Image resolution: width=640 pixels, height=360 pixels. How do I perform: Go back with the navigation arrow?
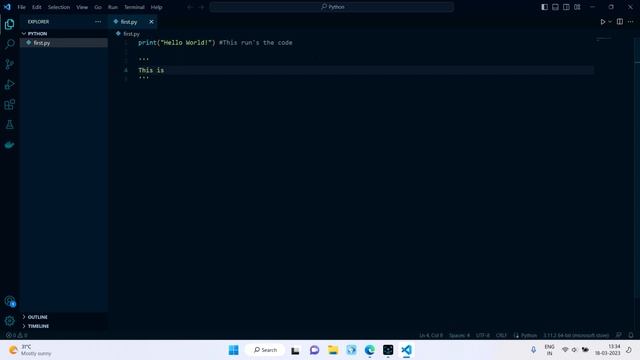(190, 7)
